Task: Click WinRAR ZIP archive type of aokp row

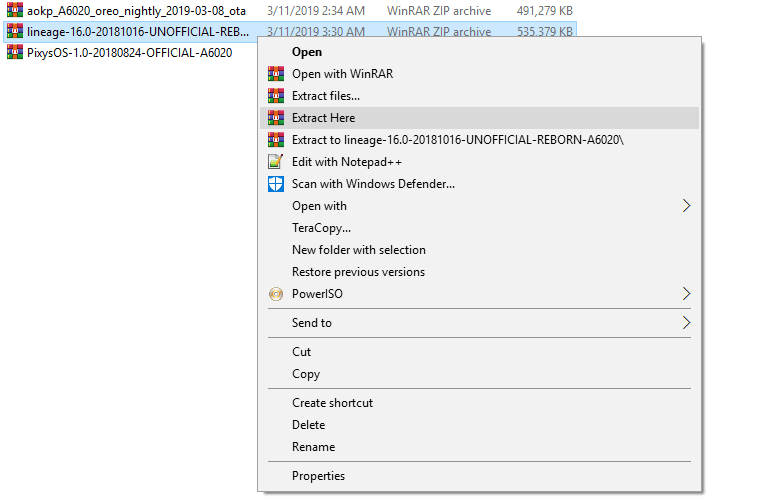Action: [x=439, y=11]
